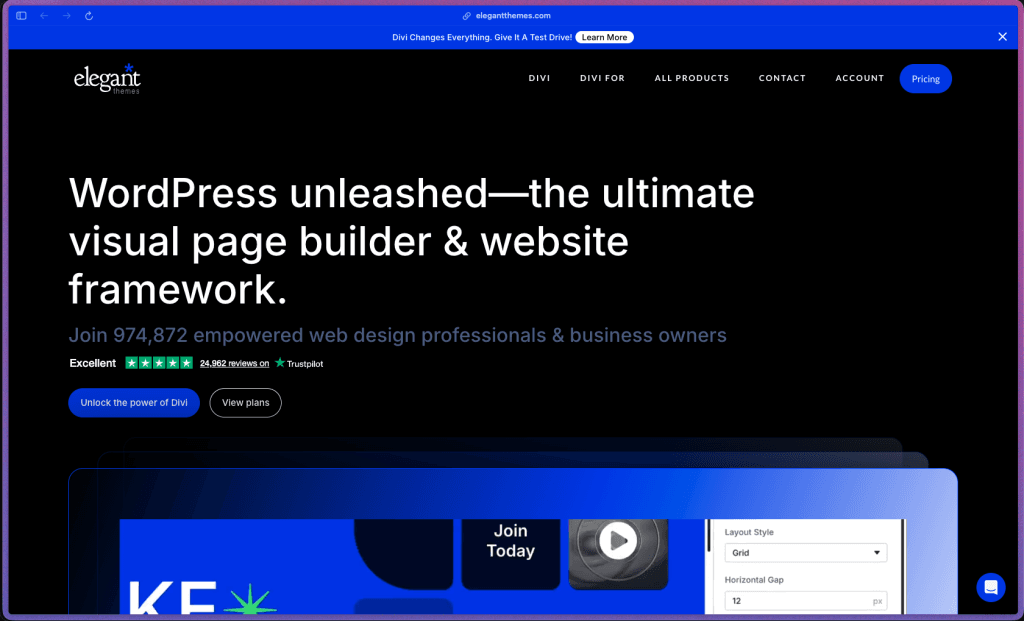
Task: Go back with the browser back arrow
Action: (44, 16)
